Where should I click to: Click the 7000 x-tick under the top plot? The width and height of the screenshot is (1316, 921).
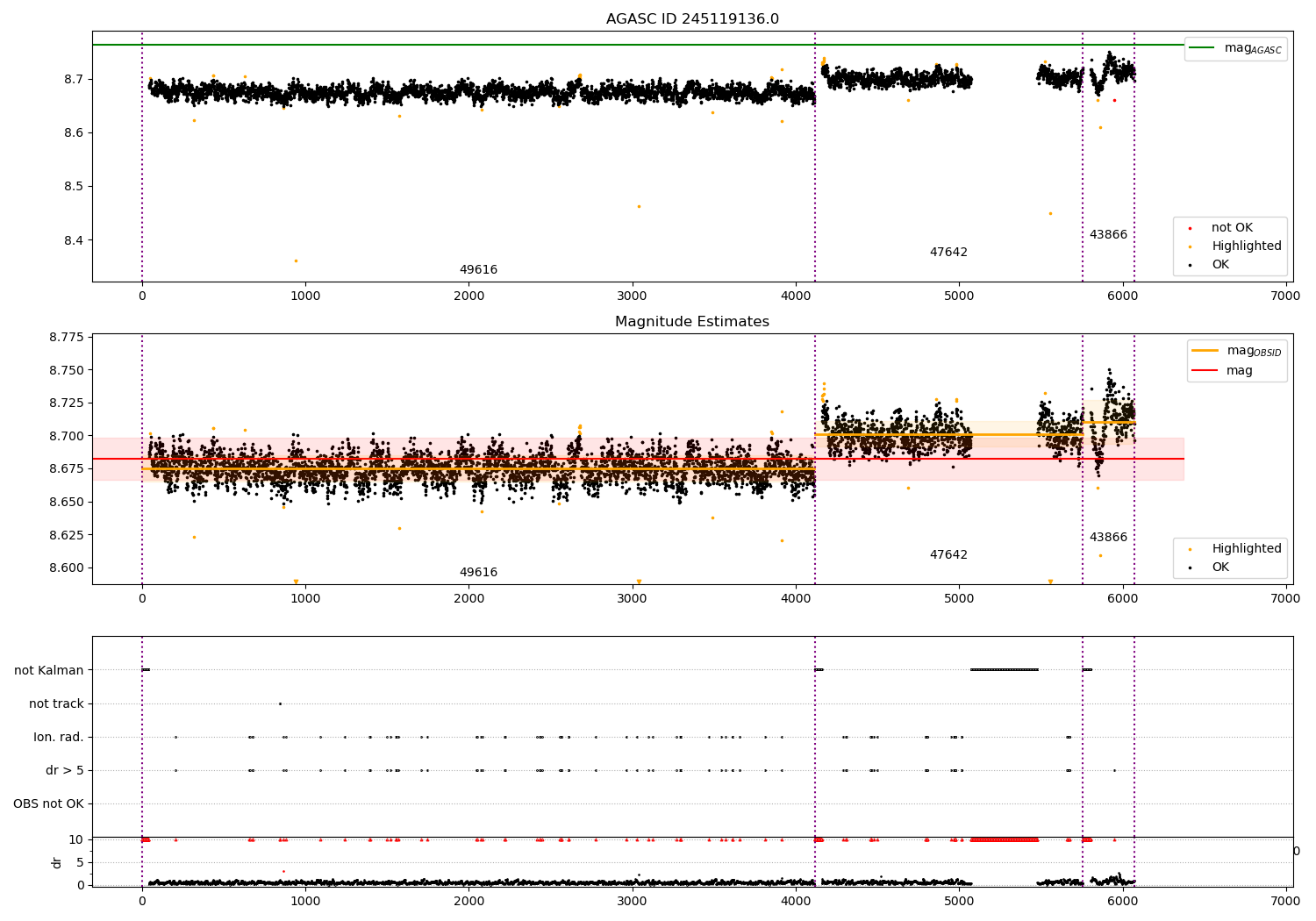coord(1286,296)
